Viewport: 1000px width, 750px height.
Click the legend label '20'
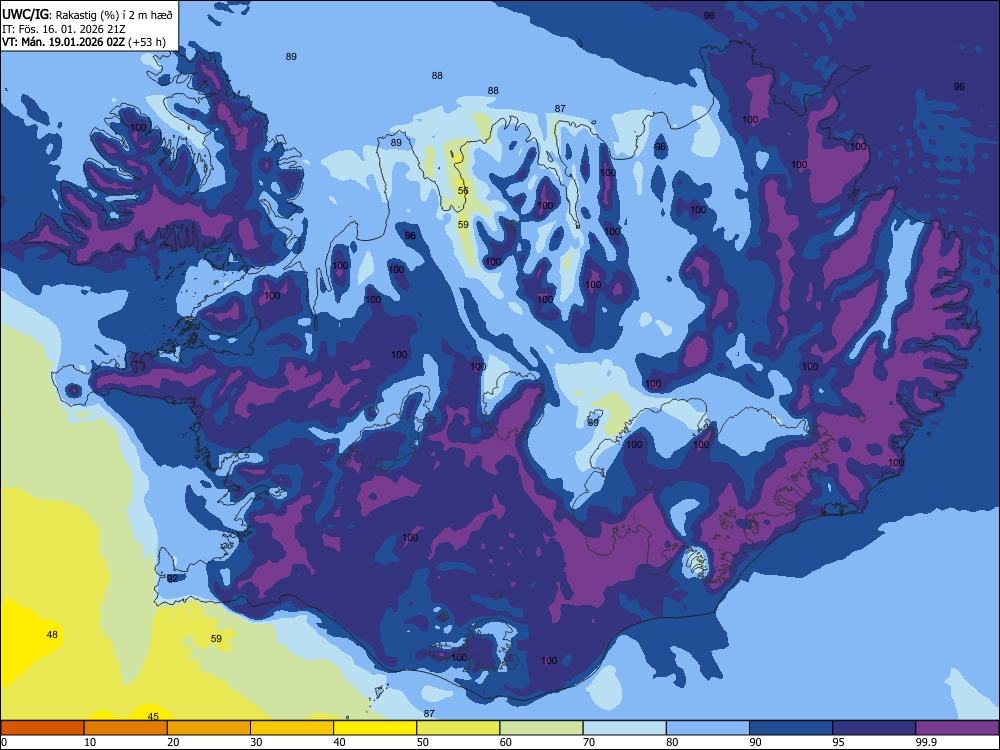coord(173,742)
